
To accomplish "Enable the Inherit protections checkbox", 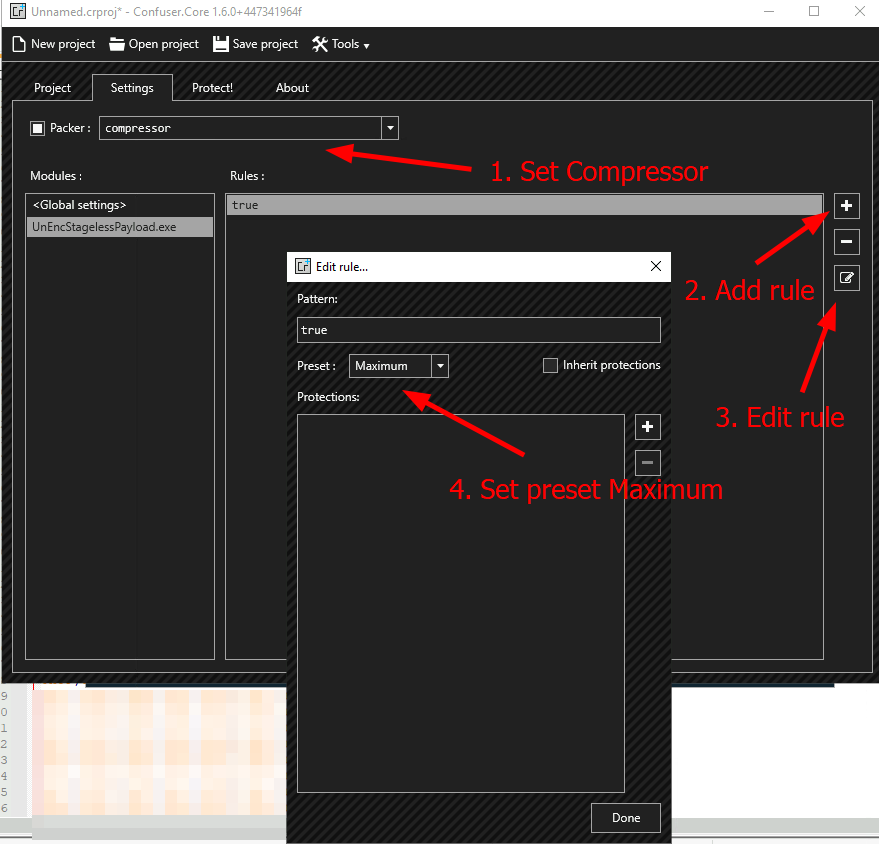I will click(x=550, y=365).
